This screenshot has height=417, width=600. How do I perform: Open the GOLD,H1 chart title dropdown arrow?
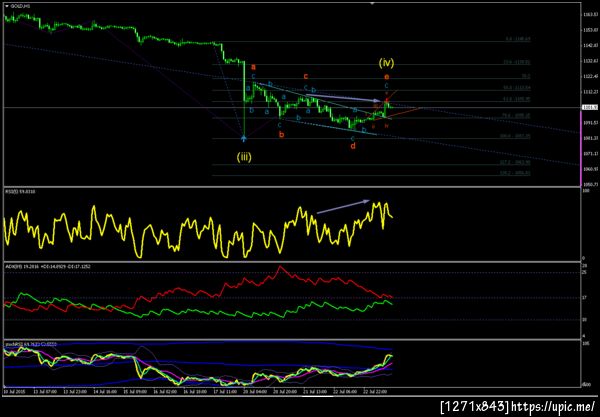coord(7,6)
